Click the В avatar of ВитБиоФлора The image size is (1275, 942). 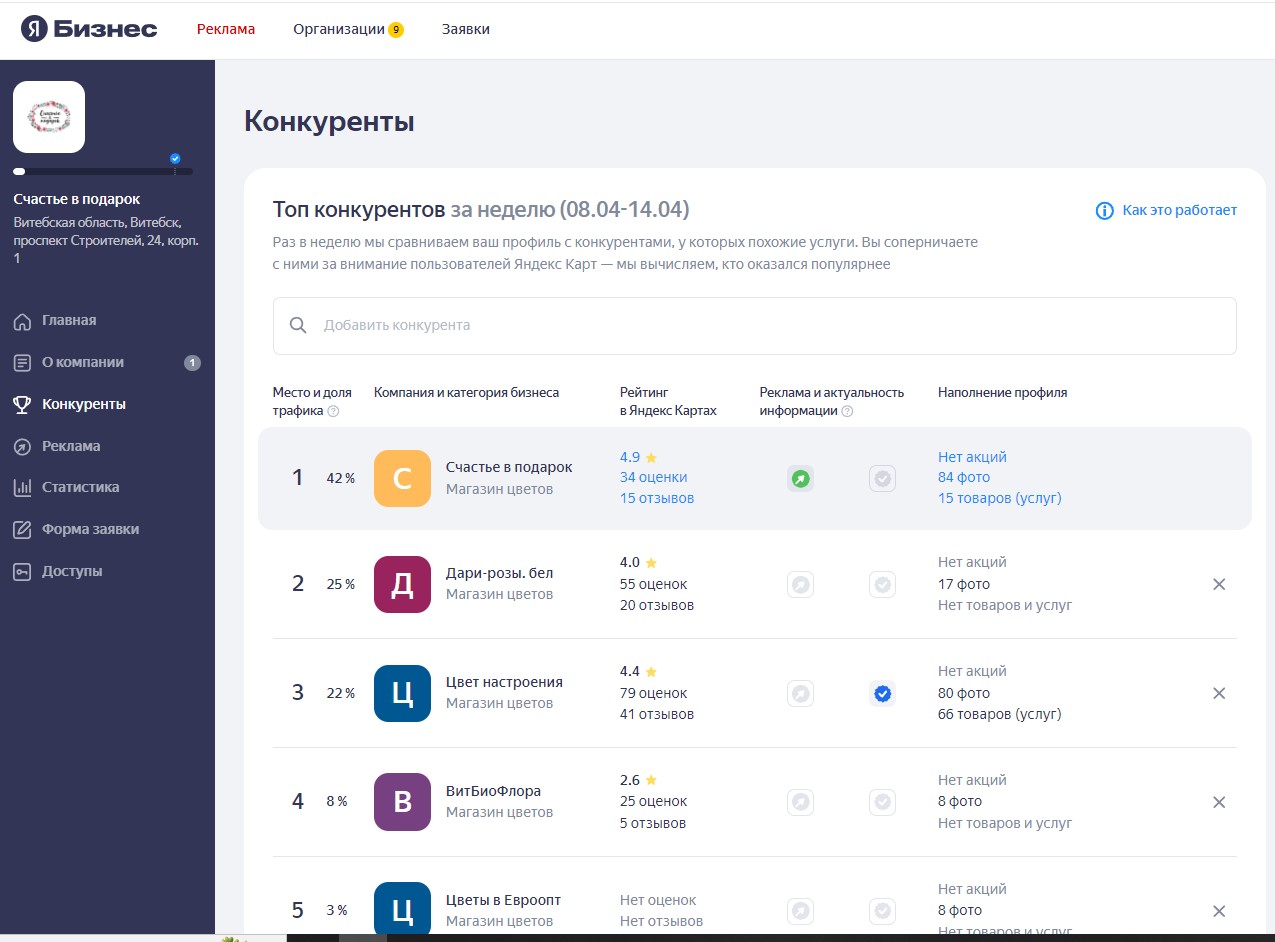pyautogui.click(x=402, y=802)
